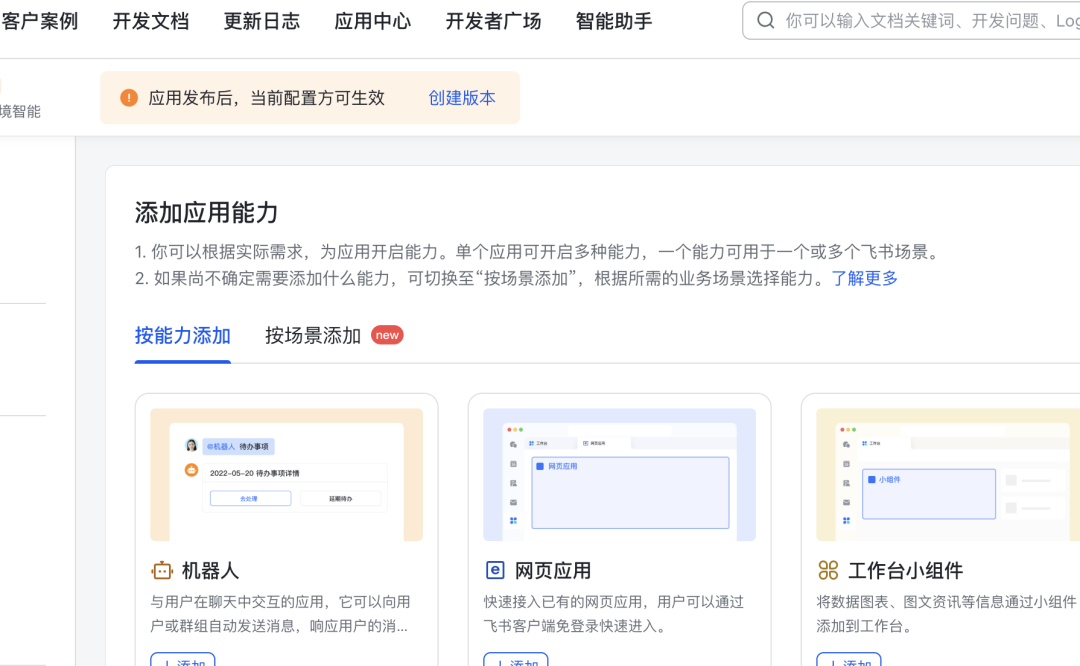Open the 智能助手 menu item

pyautogui.click(x=613, y=21)
